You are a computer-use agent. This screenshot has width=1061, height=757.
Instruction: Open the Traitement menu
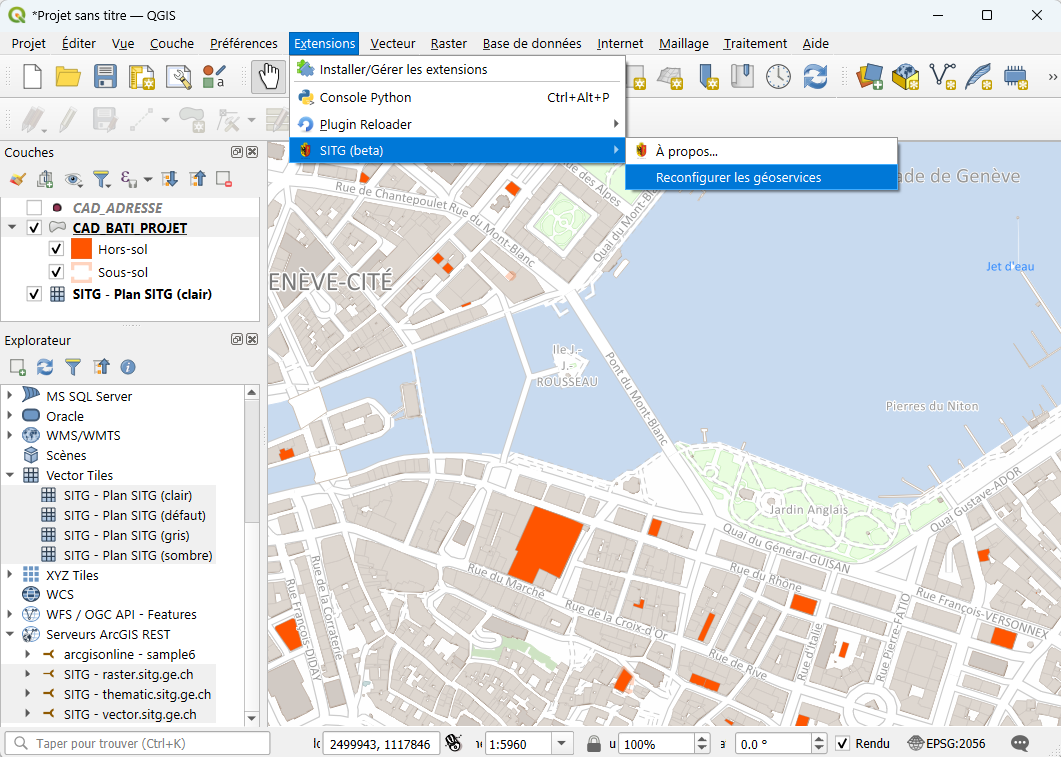click(x=755, y=43)
